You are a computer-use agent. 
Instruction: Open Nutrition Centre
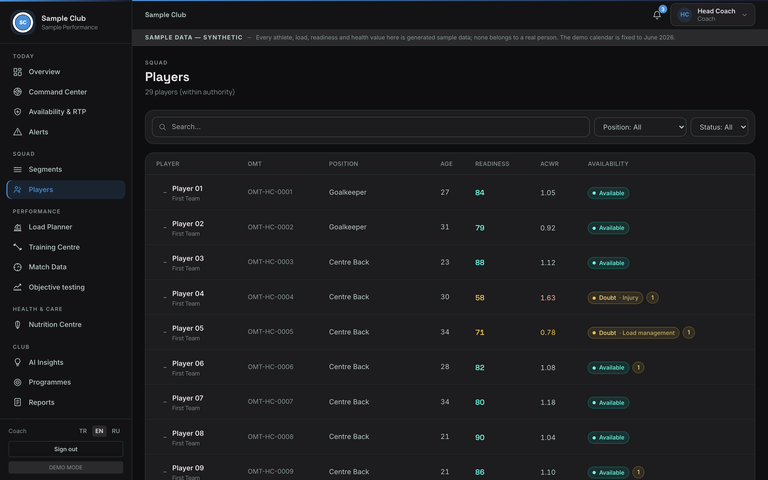(66, 325)
